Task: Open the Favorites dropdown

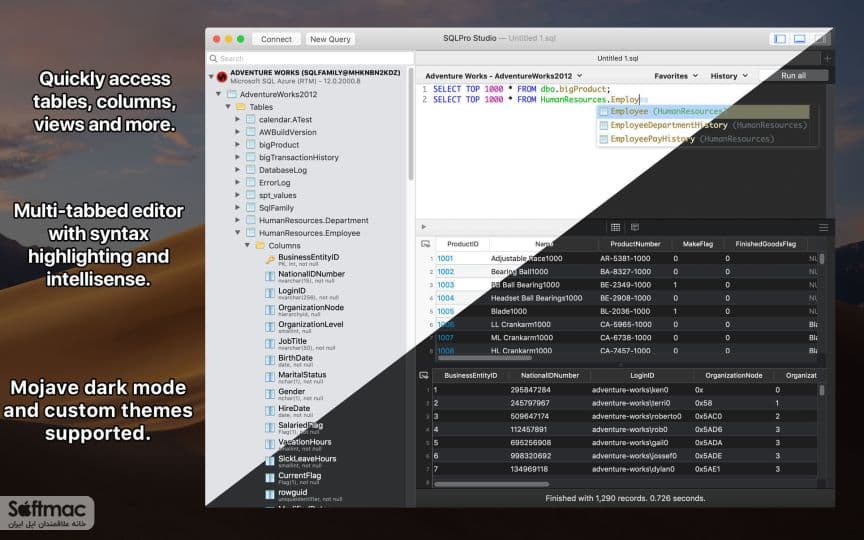Action: 676,75
